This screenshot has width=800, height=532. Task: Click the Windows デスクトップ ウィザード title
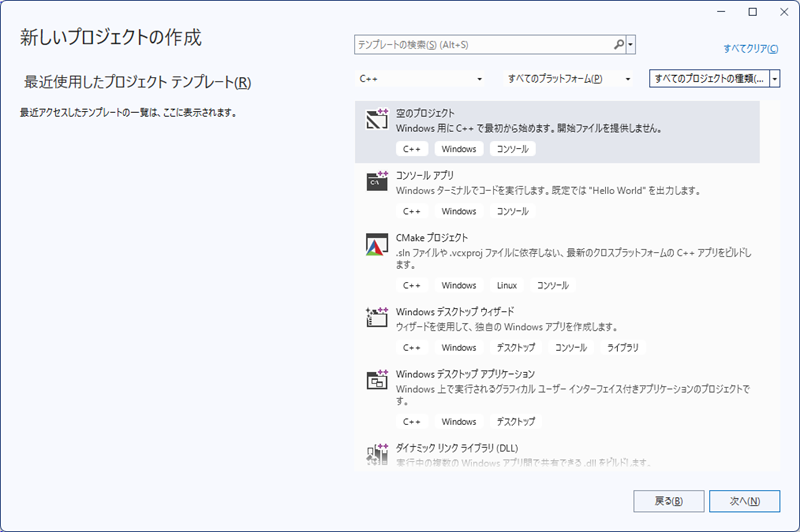pos(455,312)
